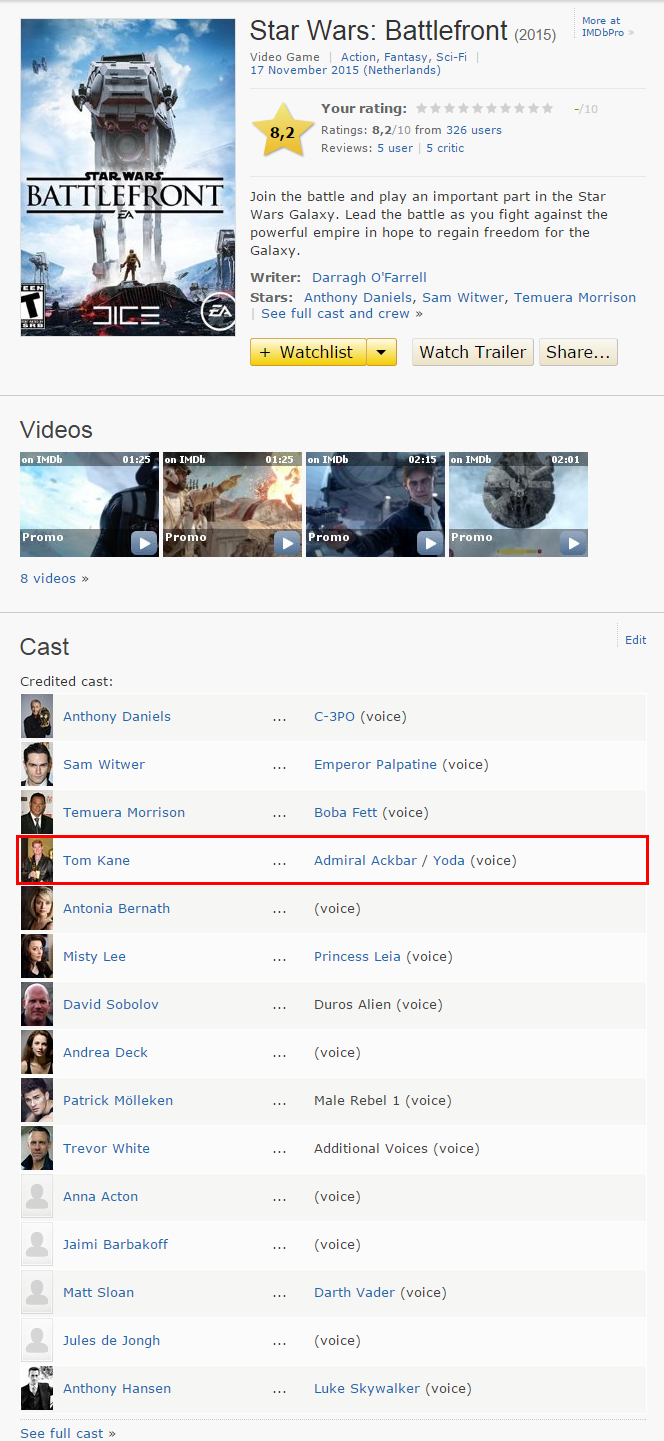
Task: Click the gold 8,2 rating star
Action: point(283,130)
